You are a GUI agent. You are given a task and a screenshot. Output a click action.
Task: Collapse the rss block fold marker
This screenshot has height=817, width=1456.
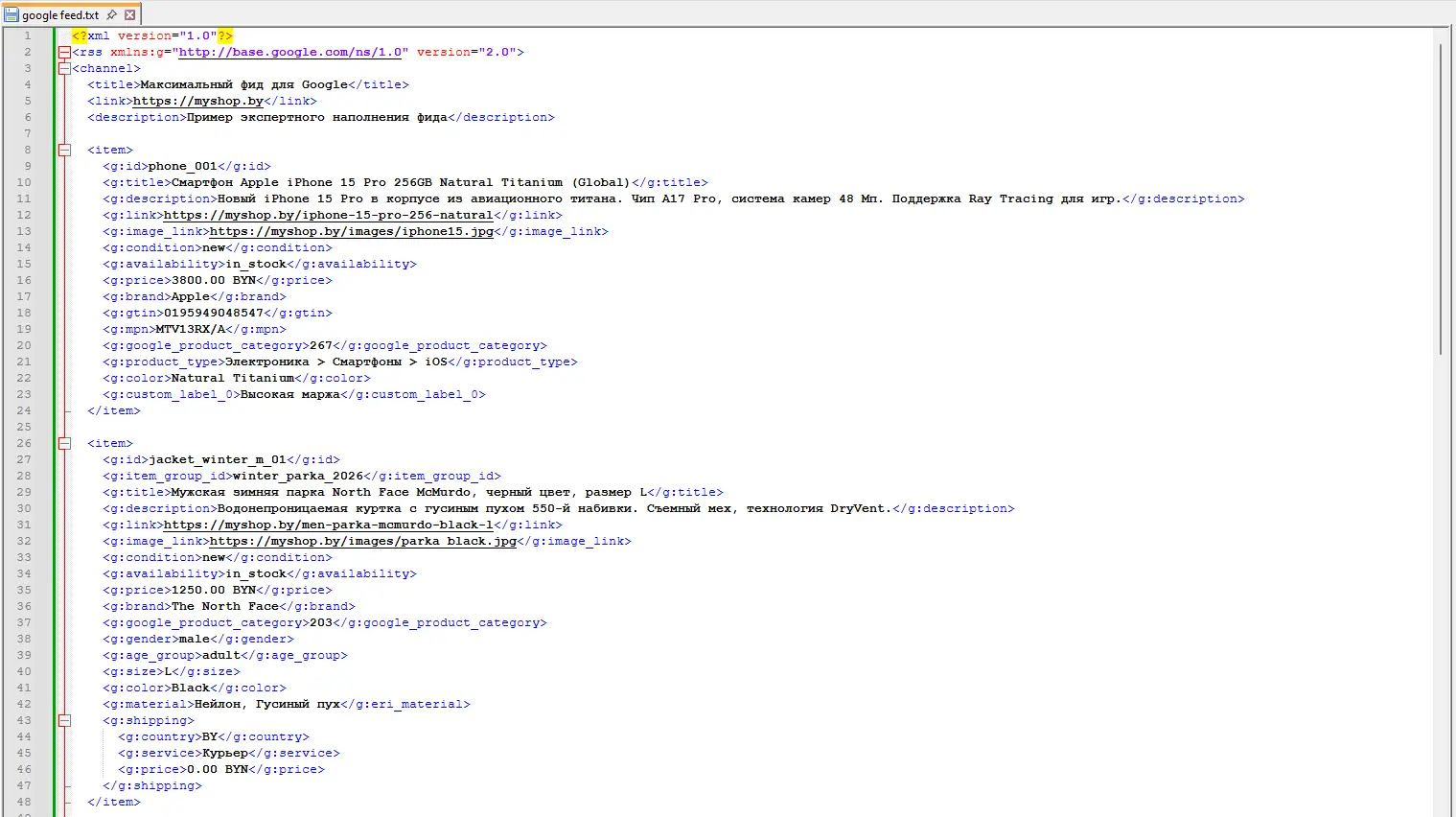tap(64, 52)
